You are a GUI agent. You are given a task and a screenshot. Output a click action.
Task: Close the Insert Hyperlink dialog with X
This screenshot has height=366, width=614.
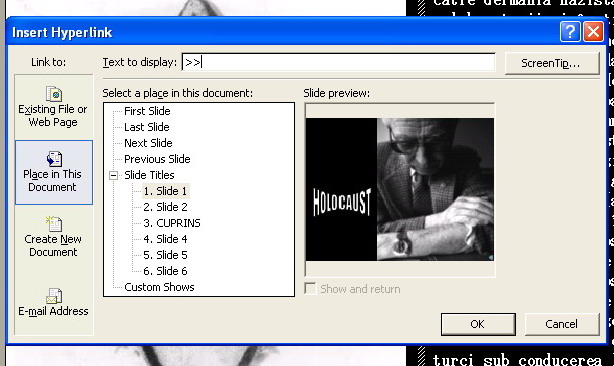click(x=593, y=32)
